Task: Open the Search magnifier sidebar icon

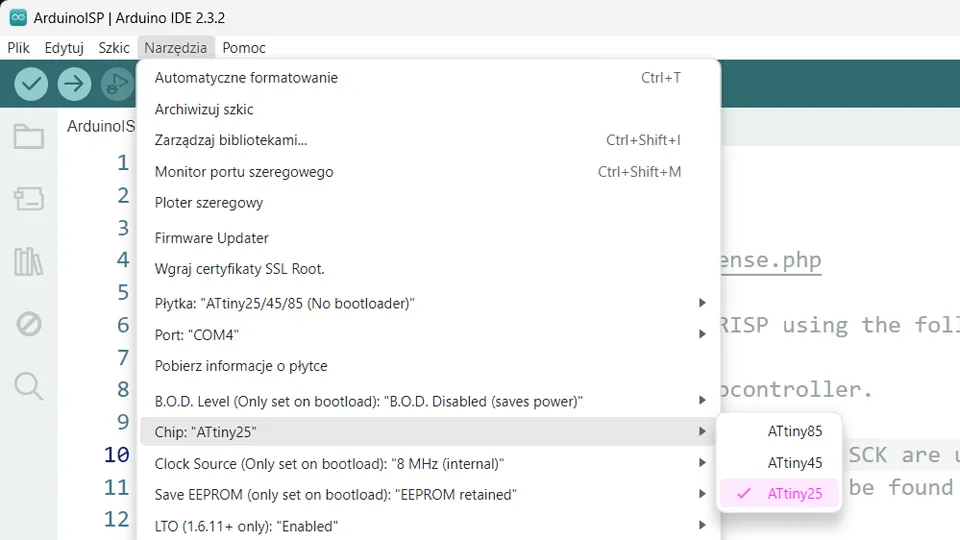Action: [x=28, y=386]
